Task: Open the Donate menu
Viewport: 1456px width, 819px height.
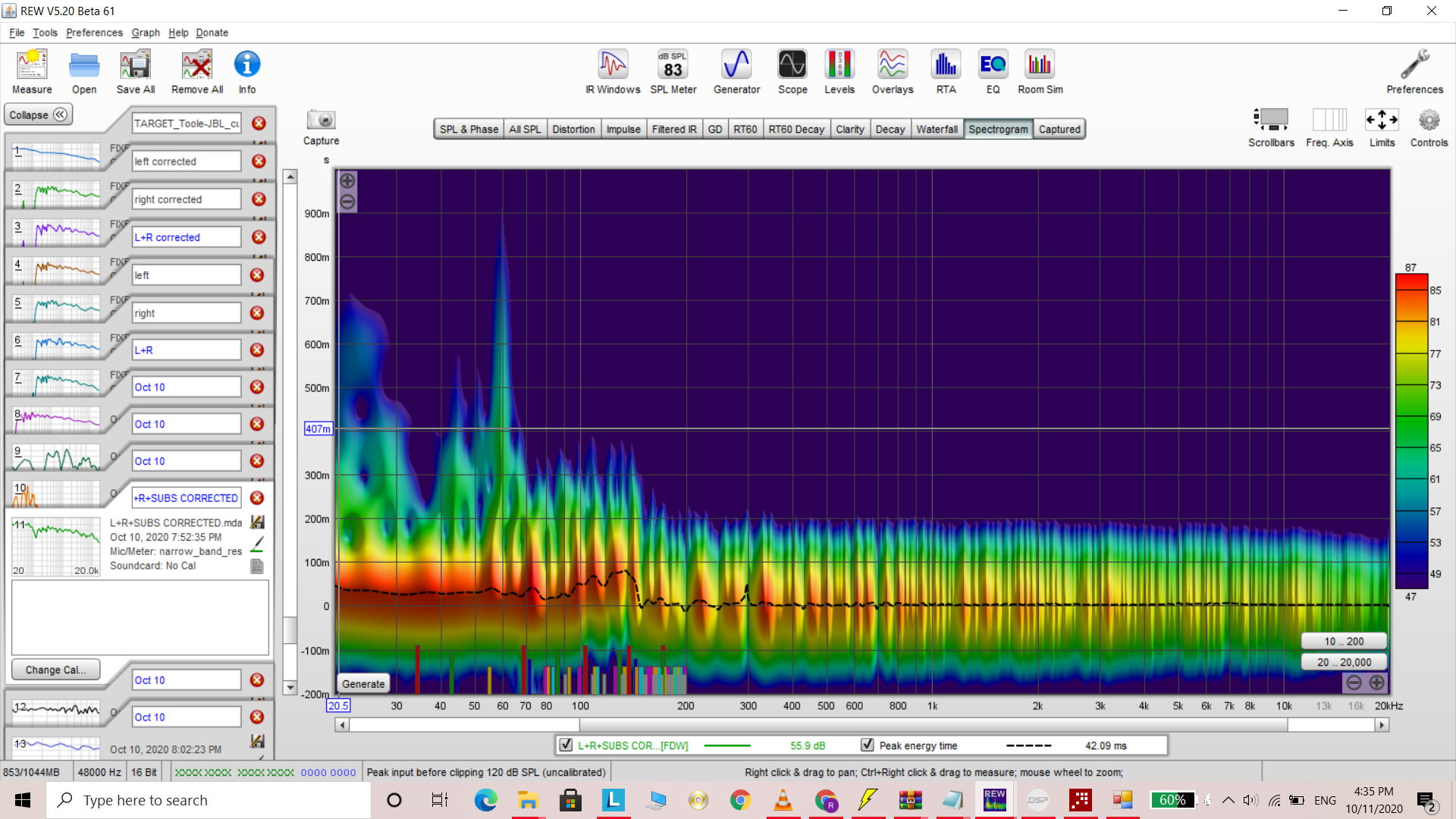Action: pyautogui.click(x=212, y=33)
